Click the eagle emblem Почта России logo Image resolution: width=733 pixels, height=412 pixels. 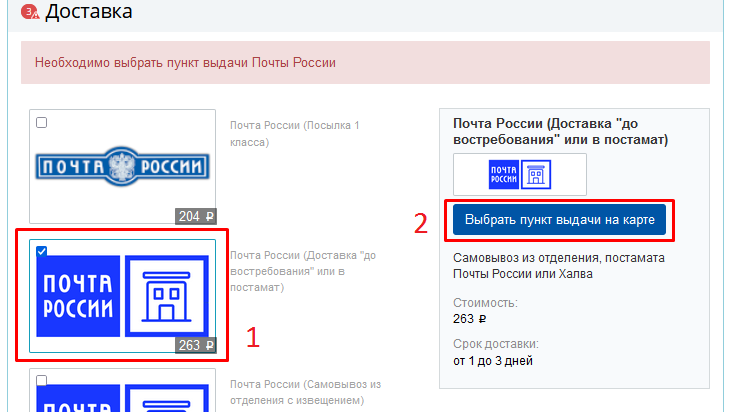coord(122,166)
